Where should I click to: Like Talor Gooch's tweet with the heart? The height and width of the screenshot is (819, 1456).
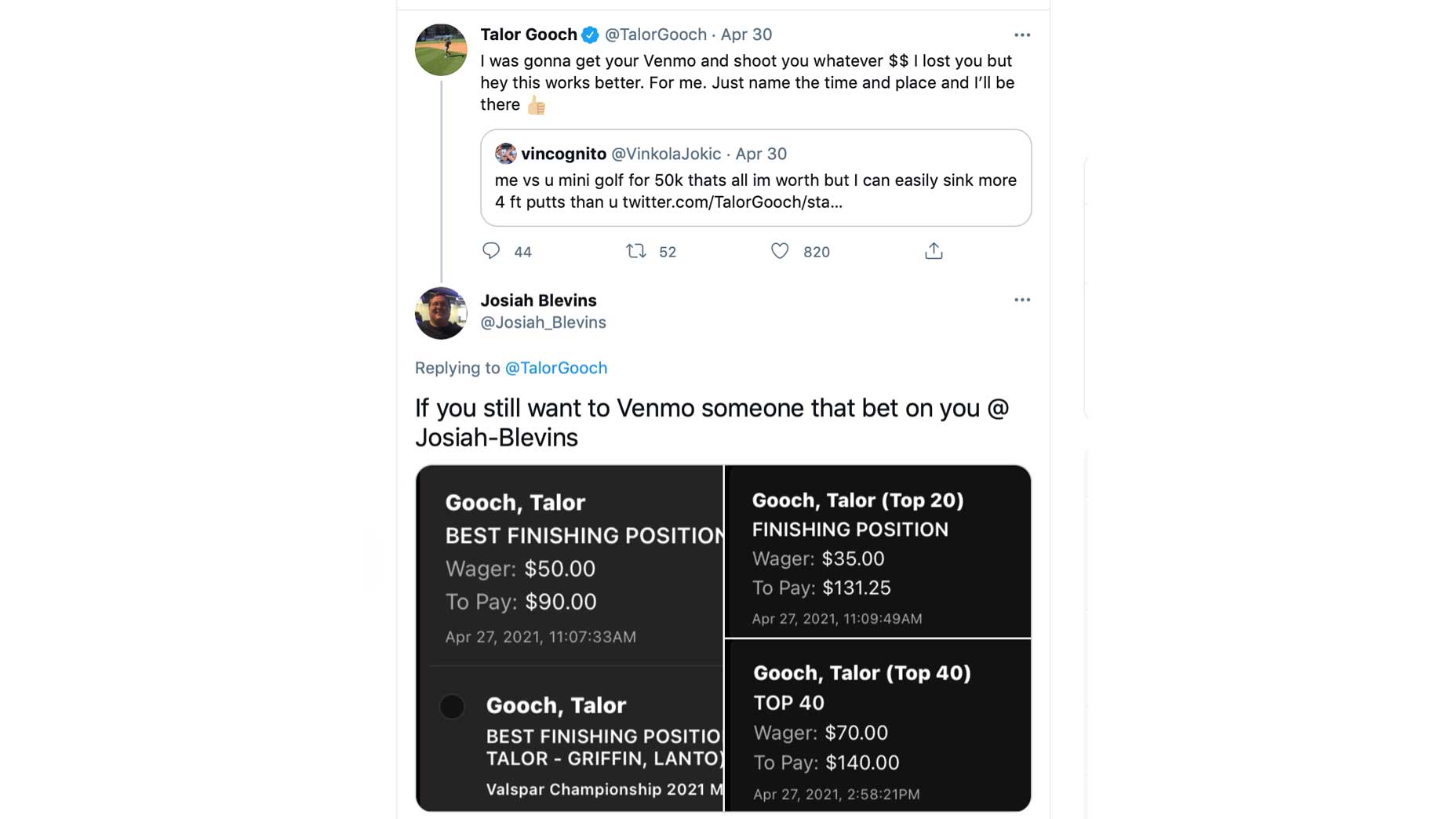point(779,251)
